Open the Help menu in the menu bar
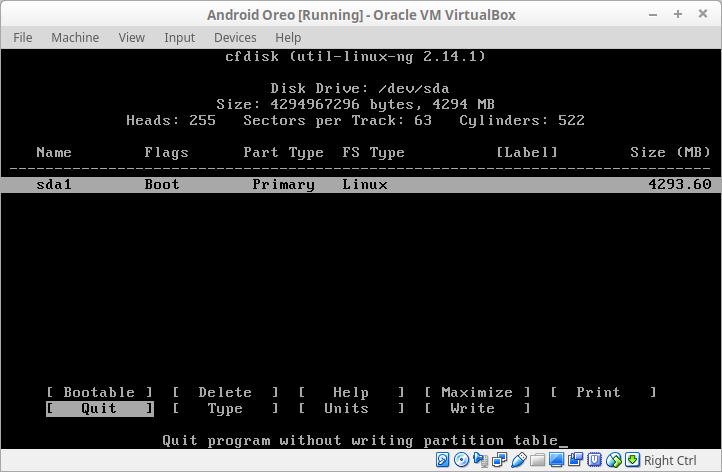722x472 pixels. (288, 37)
